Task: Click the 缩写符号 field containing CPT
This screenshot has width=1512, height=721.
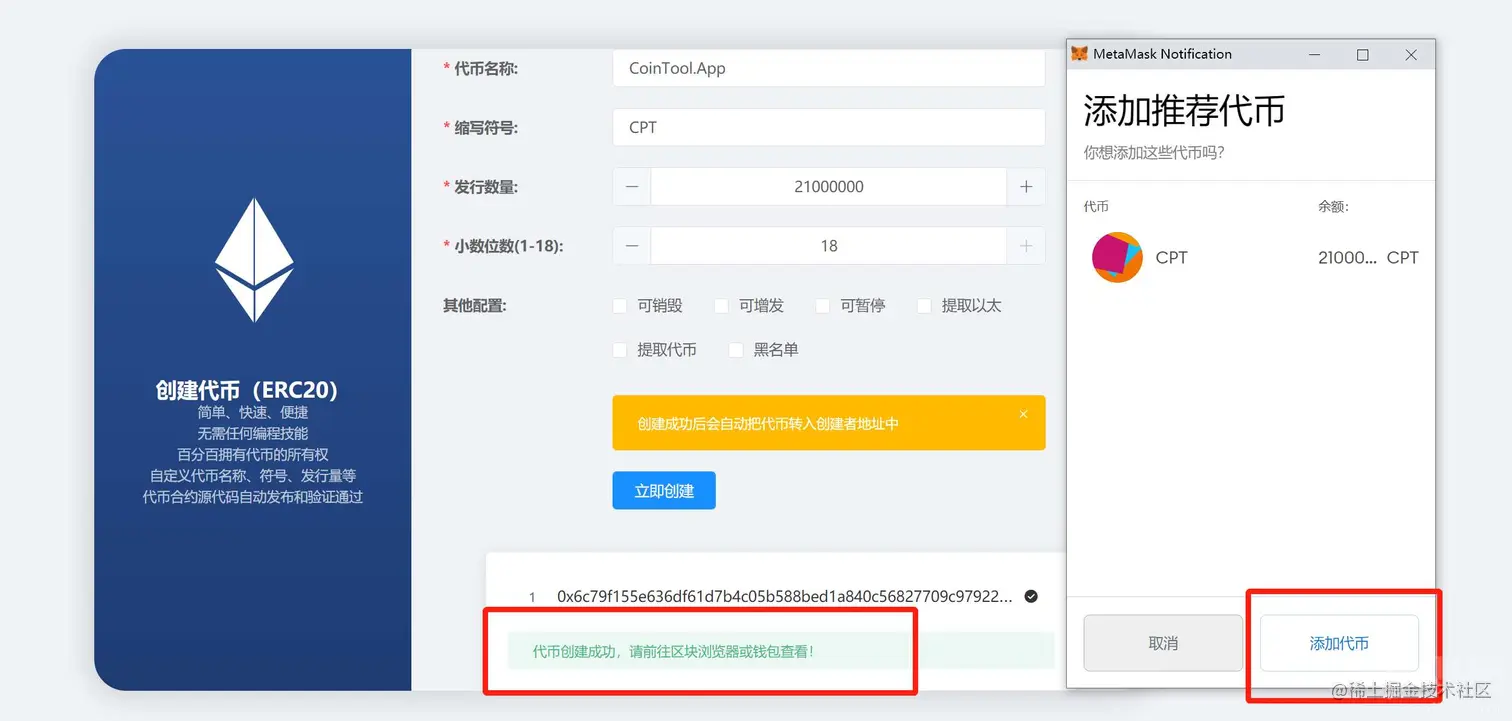Action: pyautogui.click(x=829, y=127)
